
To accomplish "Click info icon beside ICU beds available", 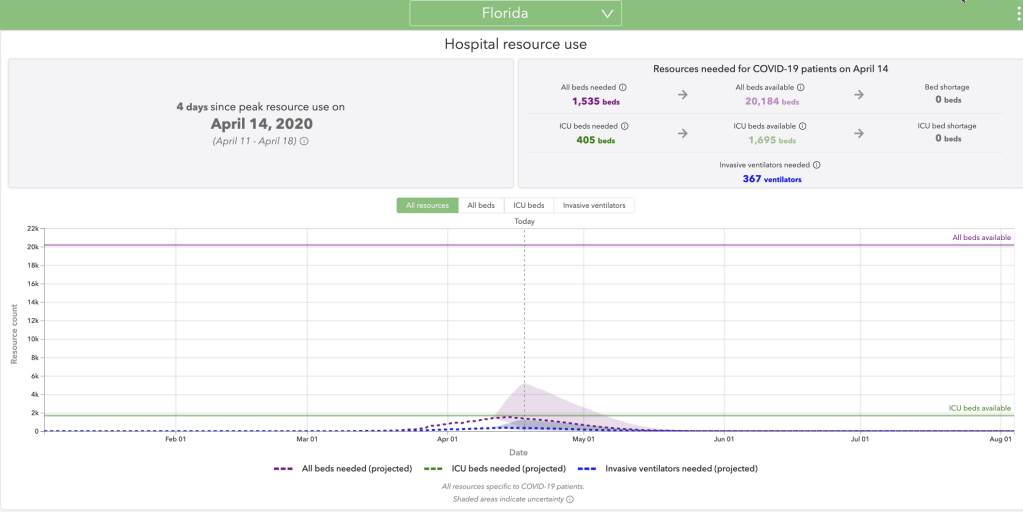I will [802, 126].
